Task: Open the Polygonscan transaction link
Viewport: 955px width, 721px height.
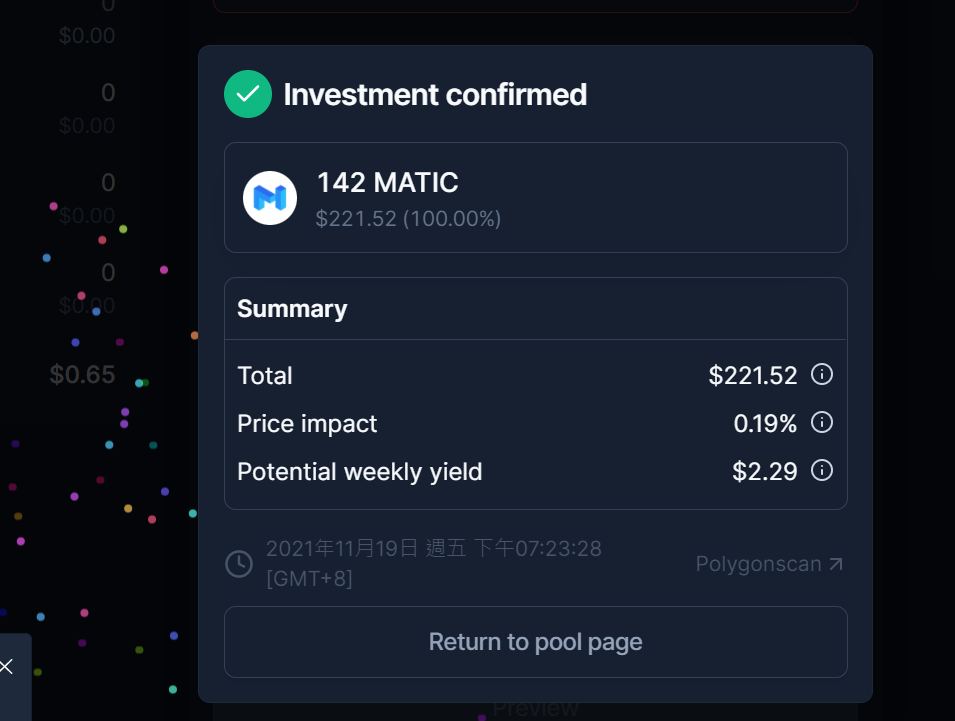Action: (x=769, y=564)
